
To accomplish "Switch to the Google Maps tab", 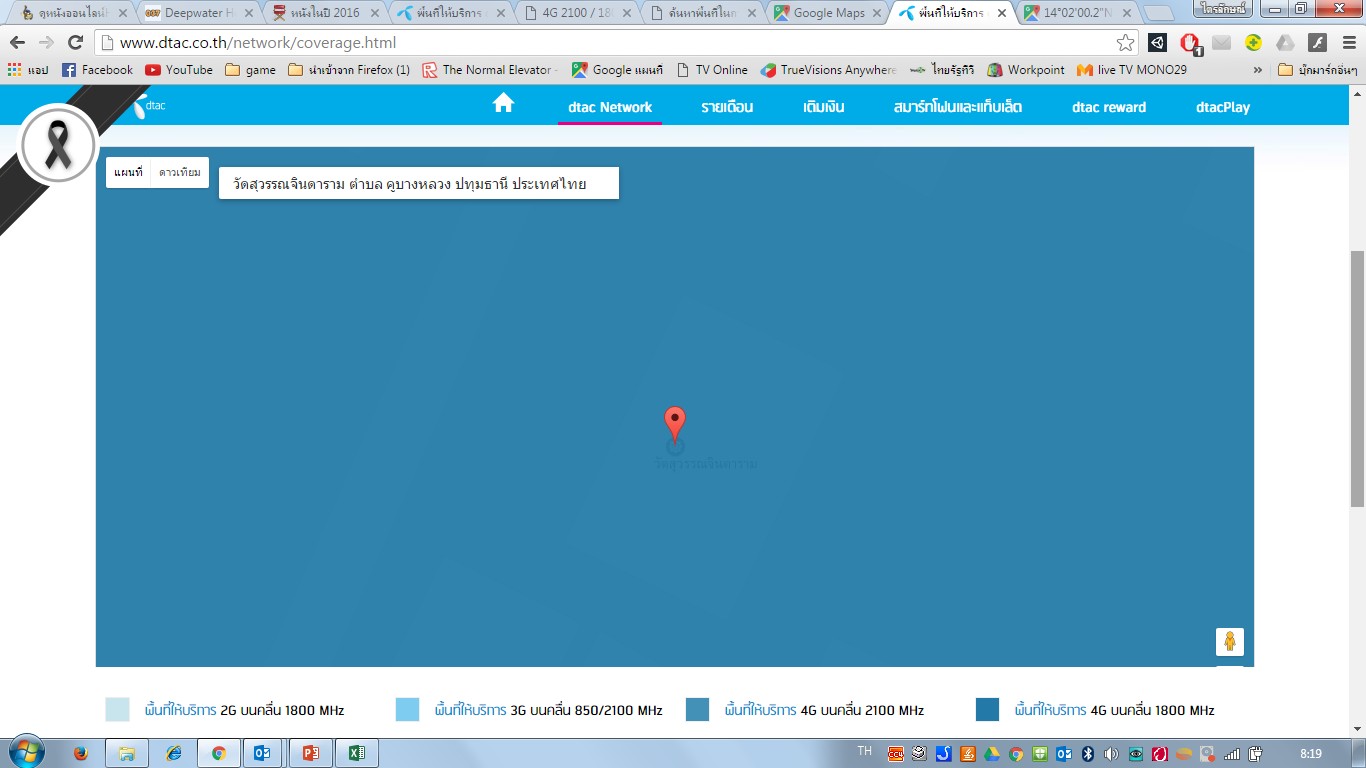I will tap(826, 13).
